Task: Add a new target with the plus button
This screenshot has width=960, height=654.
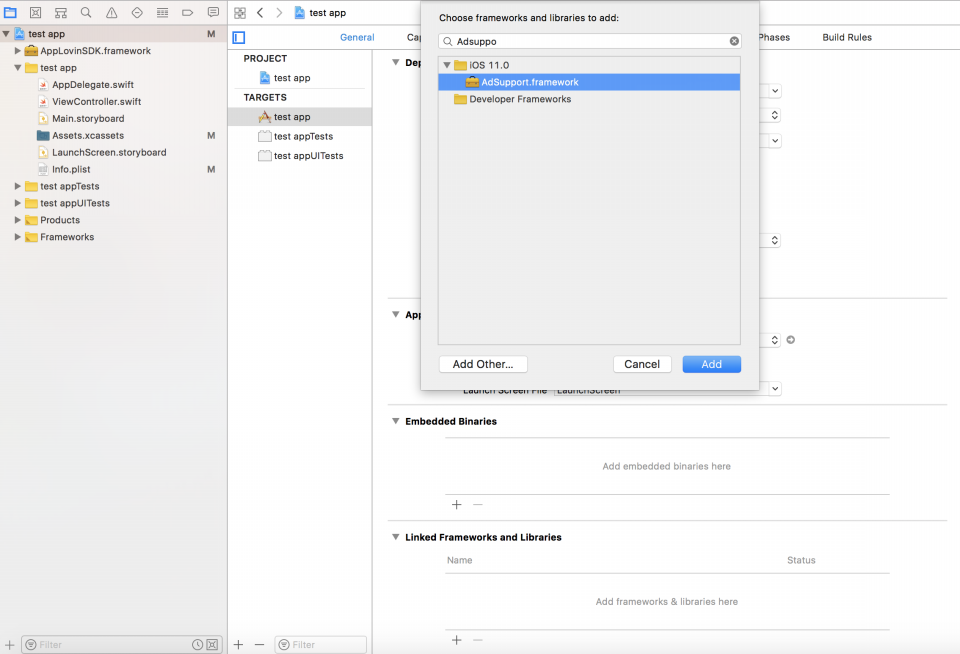Action: pyautogui.click(x=239, y=644)
